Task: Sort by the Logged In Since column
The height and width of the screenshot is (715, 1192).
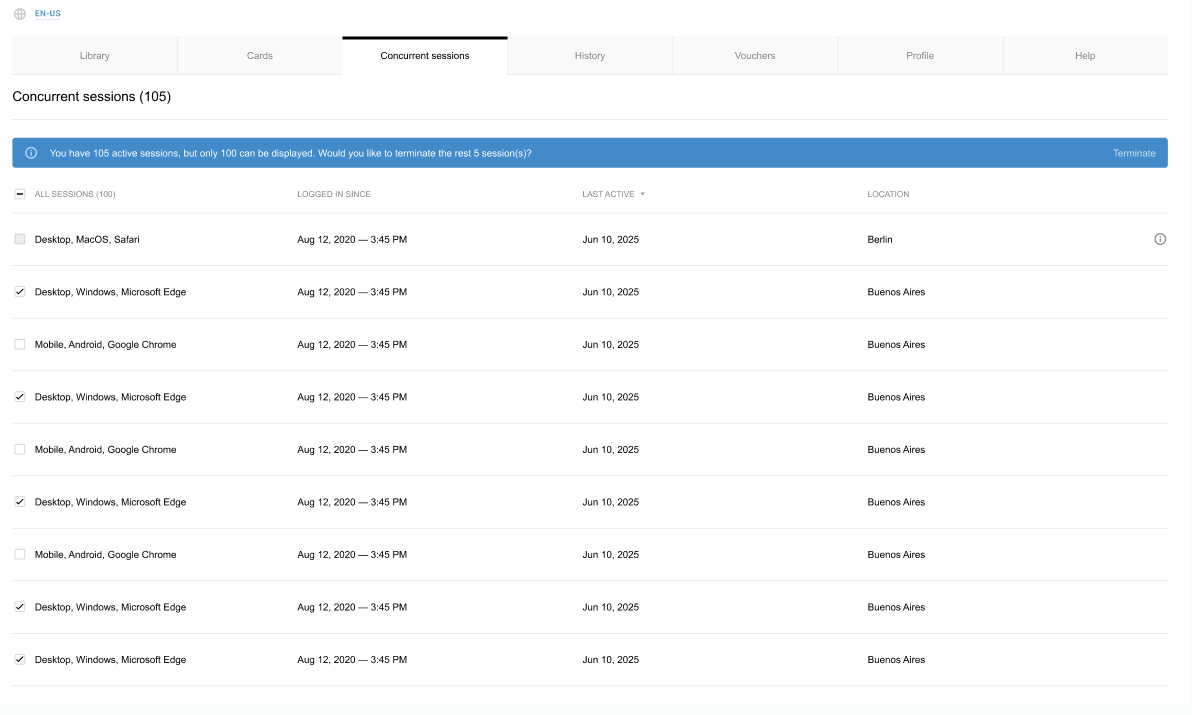Action: [x=334, y=195]
